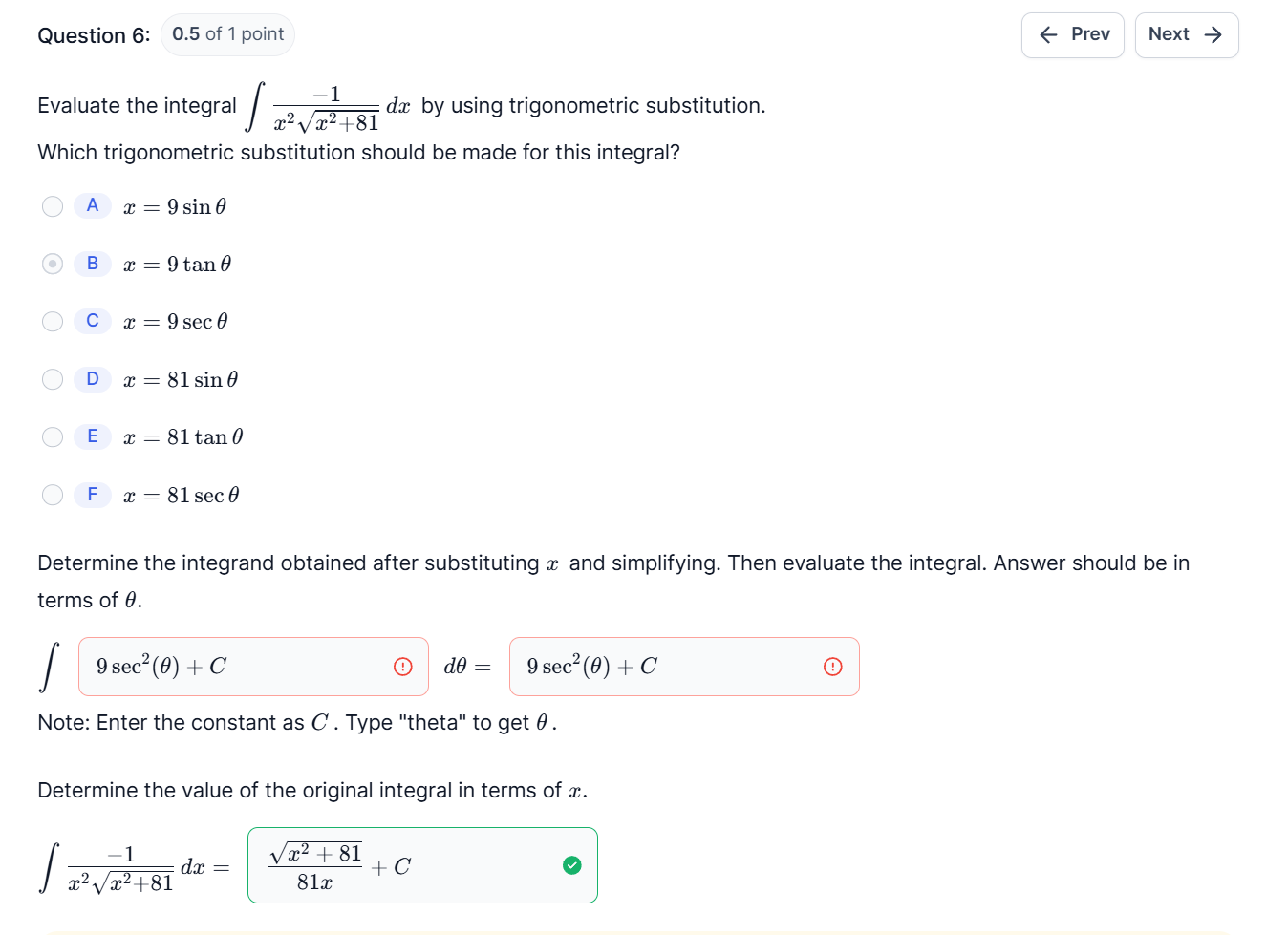Click the option F badge label
The height and width of the screenshot is (935, 1288).
92,495
